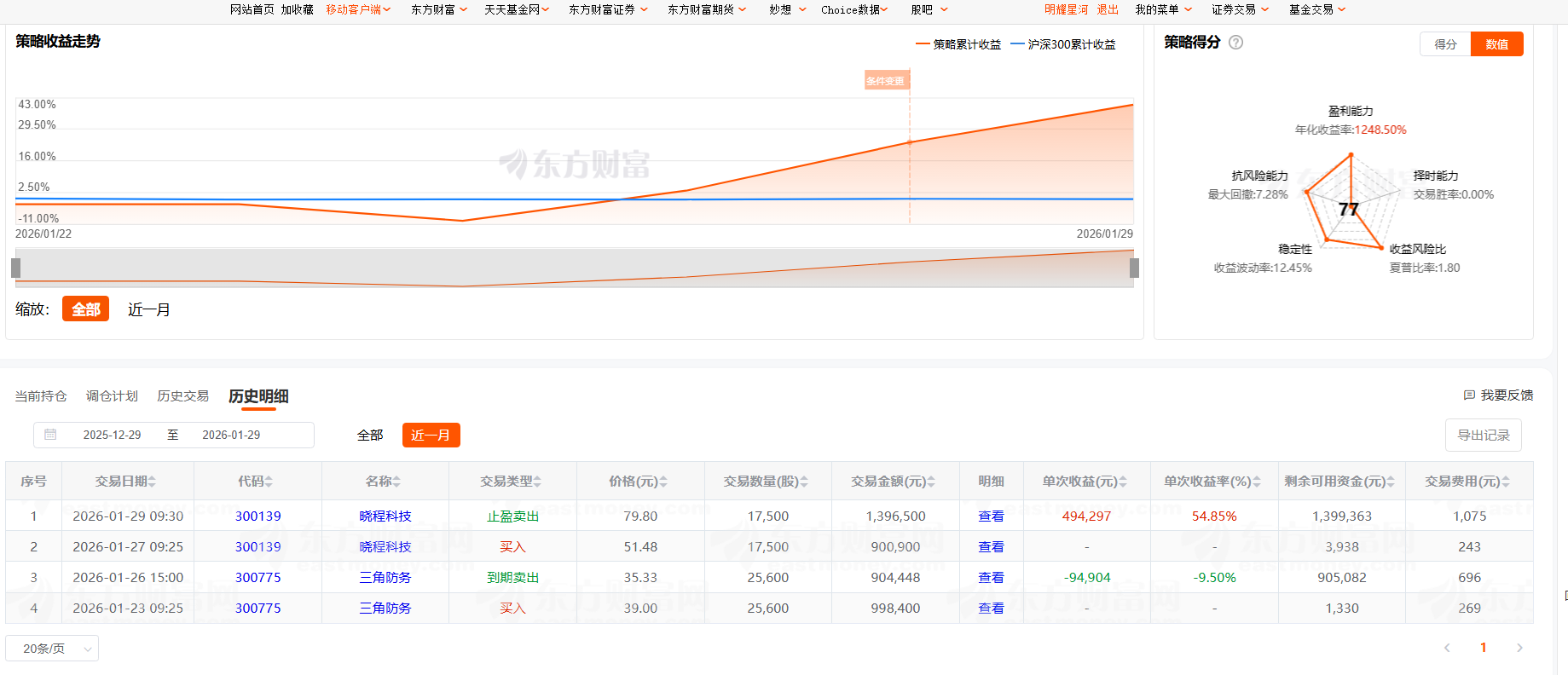This screenshot has width=1568, height=675.
Task: Click the help question-mark icon beside 策略得分
Action: (x=1235, y=42)
